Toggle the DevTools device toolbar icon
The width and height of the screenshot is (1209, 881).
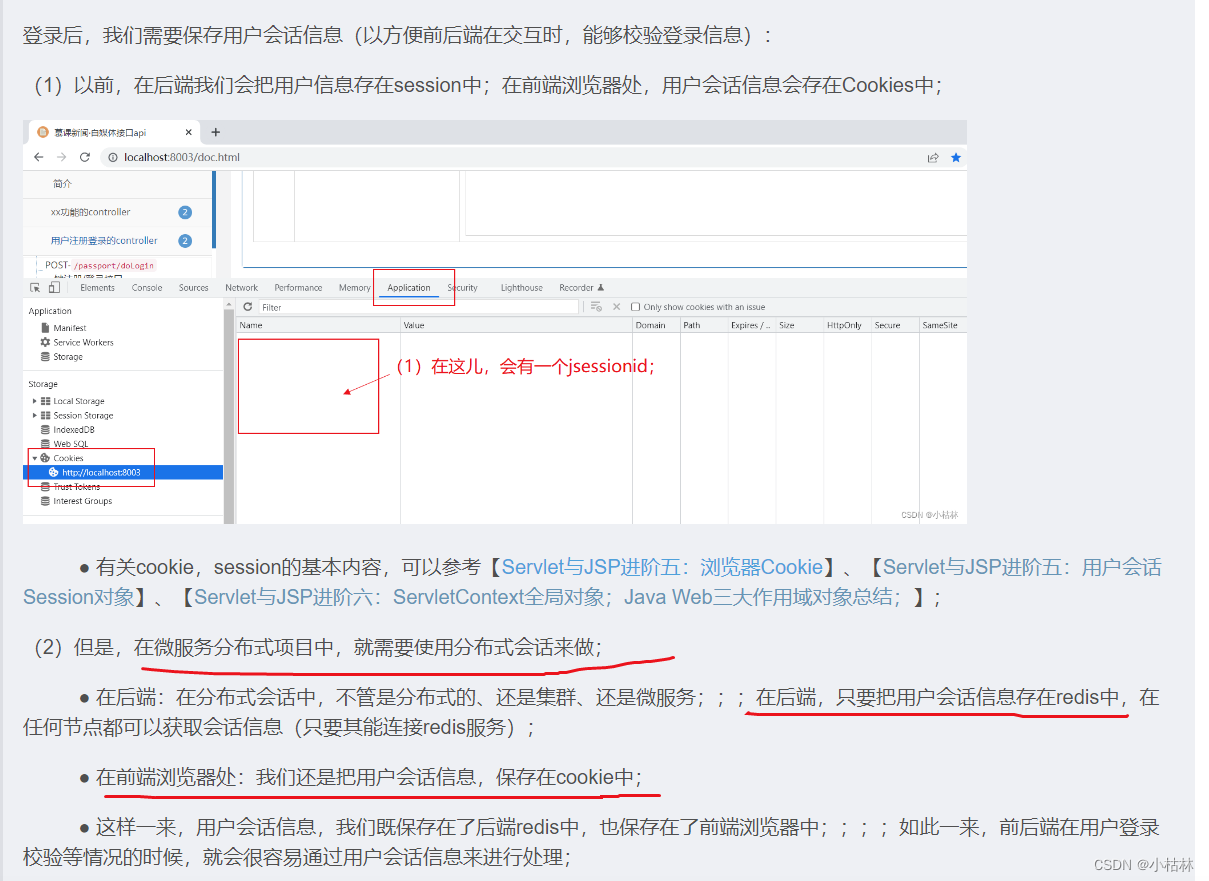54,287
